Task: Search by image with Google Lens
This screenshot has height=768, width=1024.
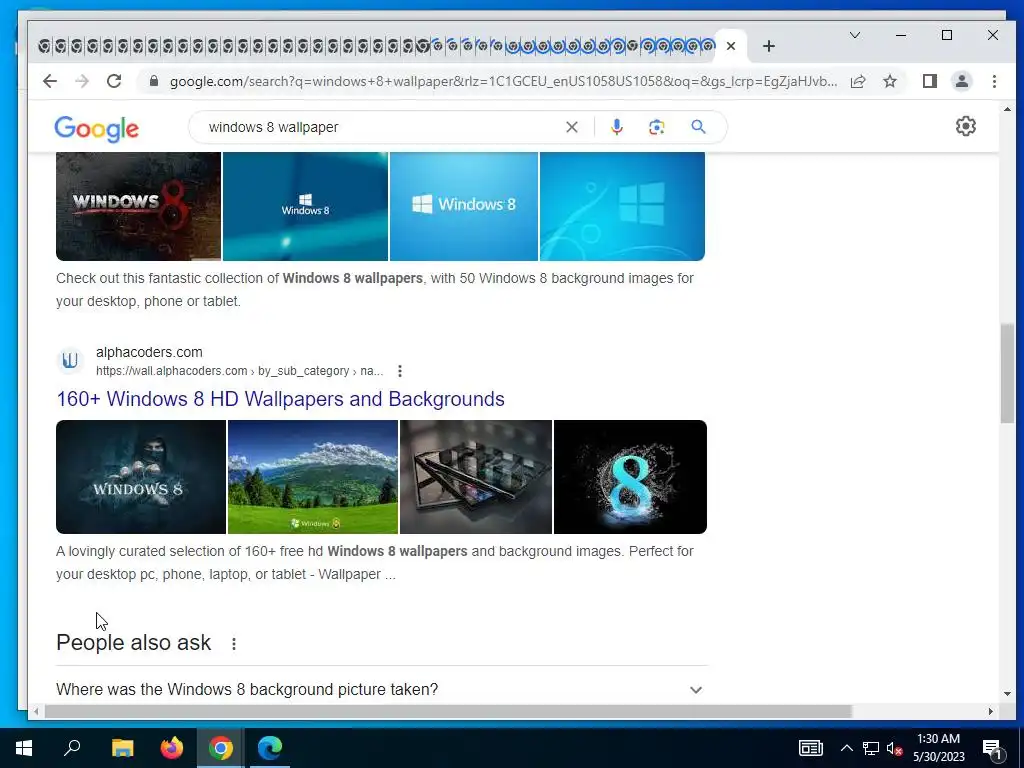Action: tap(656, 127)
